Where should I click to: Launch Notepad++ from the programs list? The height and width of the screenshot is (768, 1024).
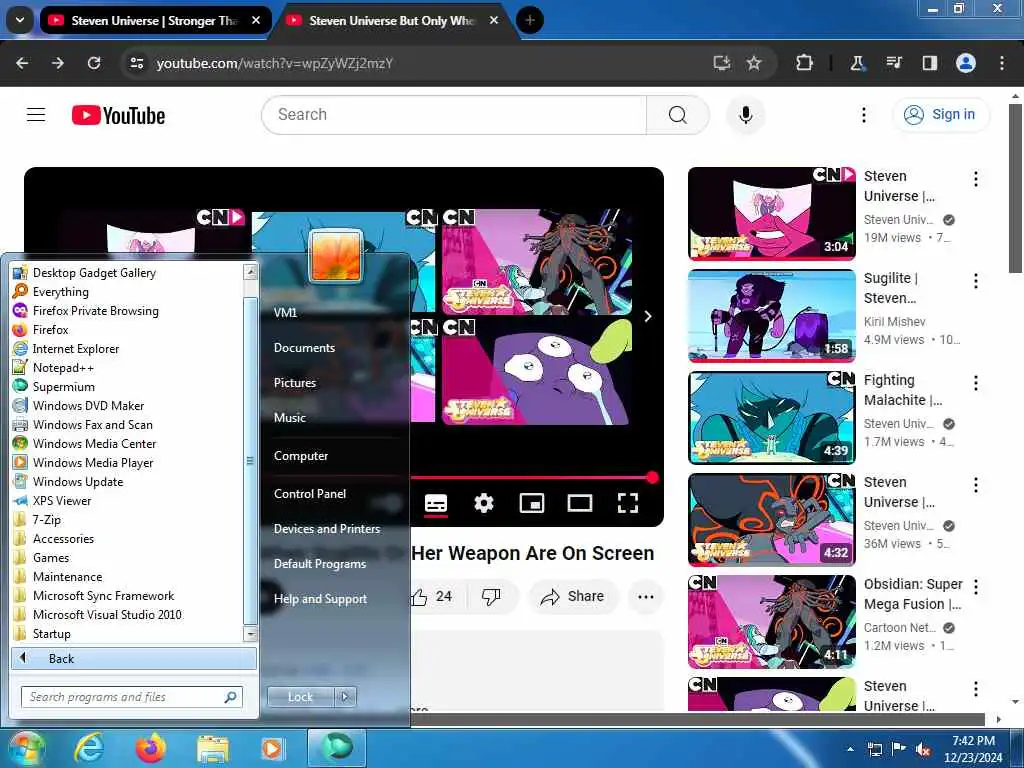coord(63,368)
